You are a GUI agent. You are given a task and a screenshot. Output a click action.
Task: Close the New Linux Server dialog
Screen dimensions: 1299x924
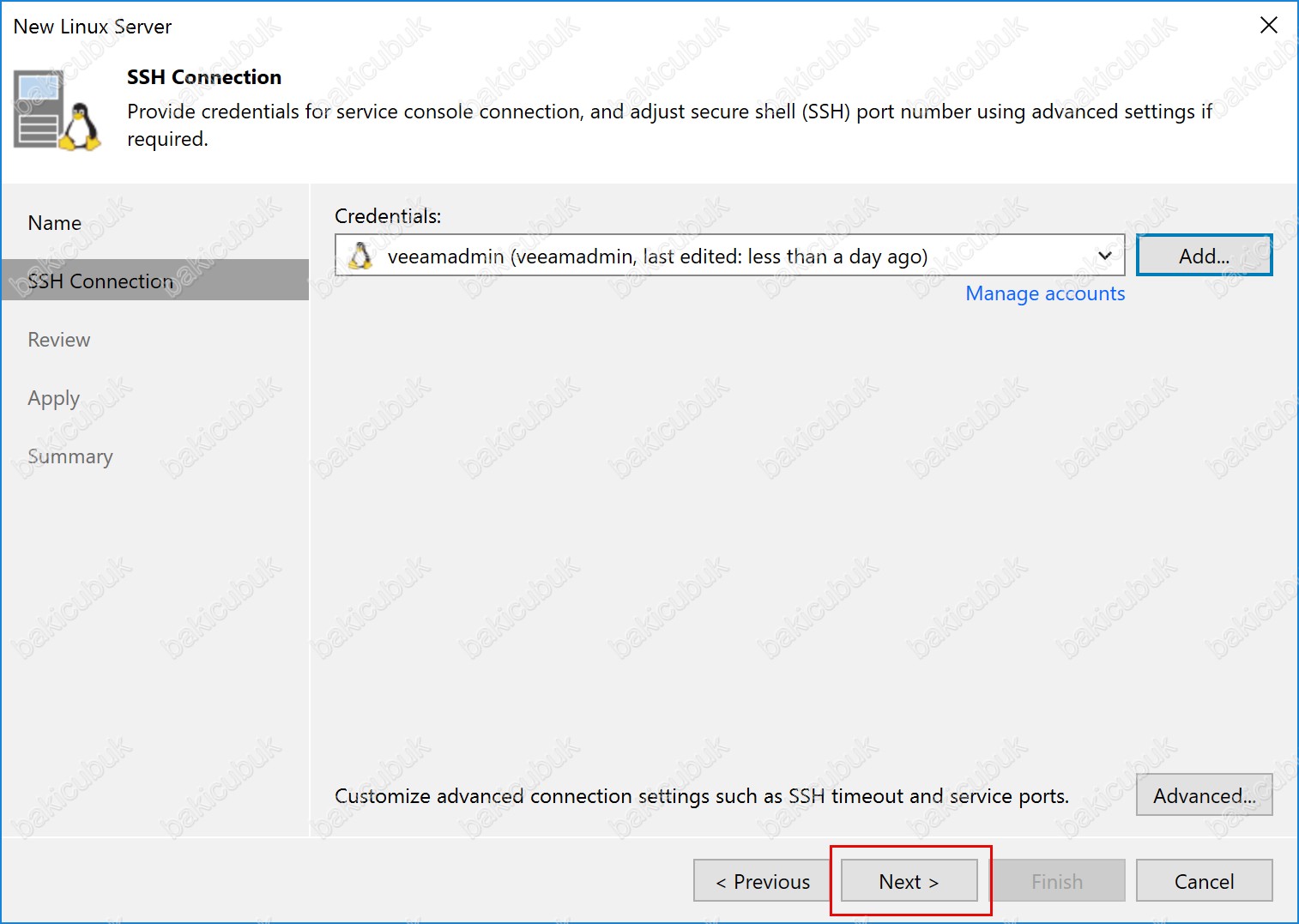pyautogui.click(x=1268, y=26)
